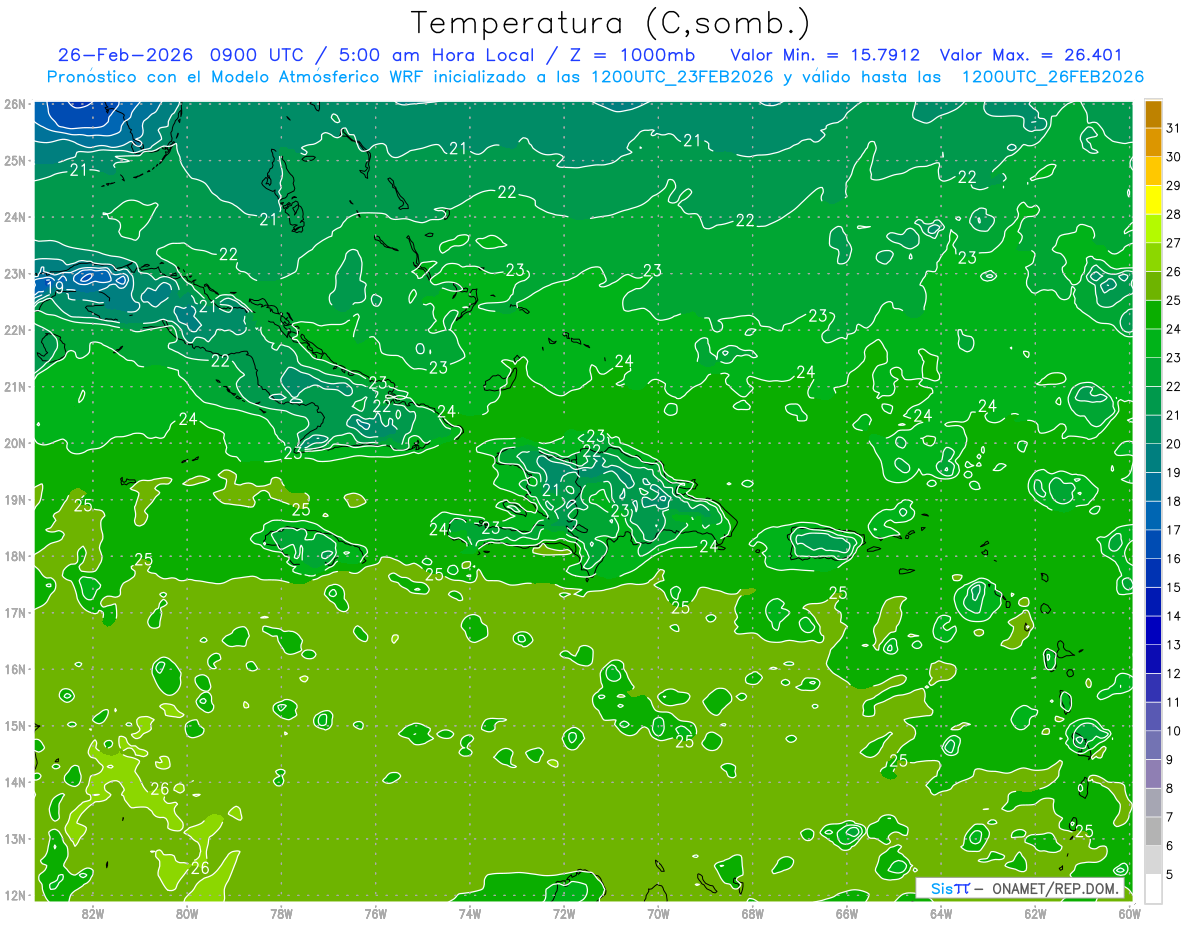
Task: Pick the orange swatch between 30 and 31
Action: [1154, 142]
